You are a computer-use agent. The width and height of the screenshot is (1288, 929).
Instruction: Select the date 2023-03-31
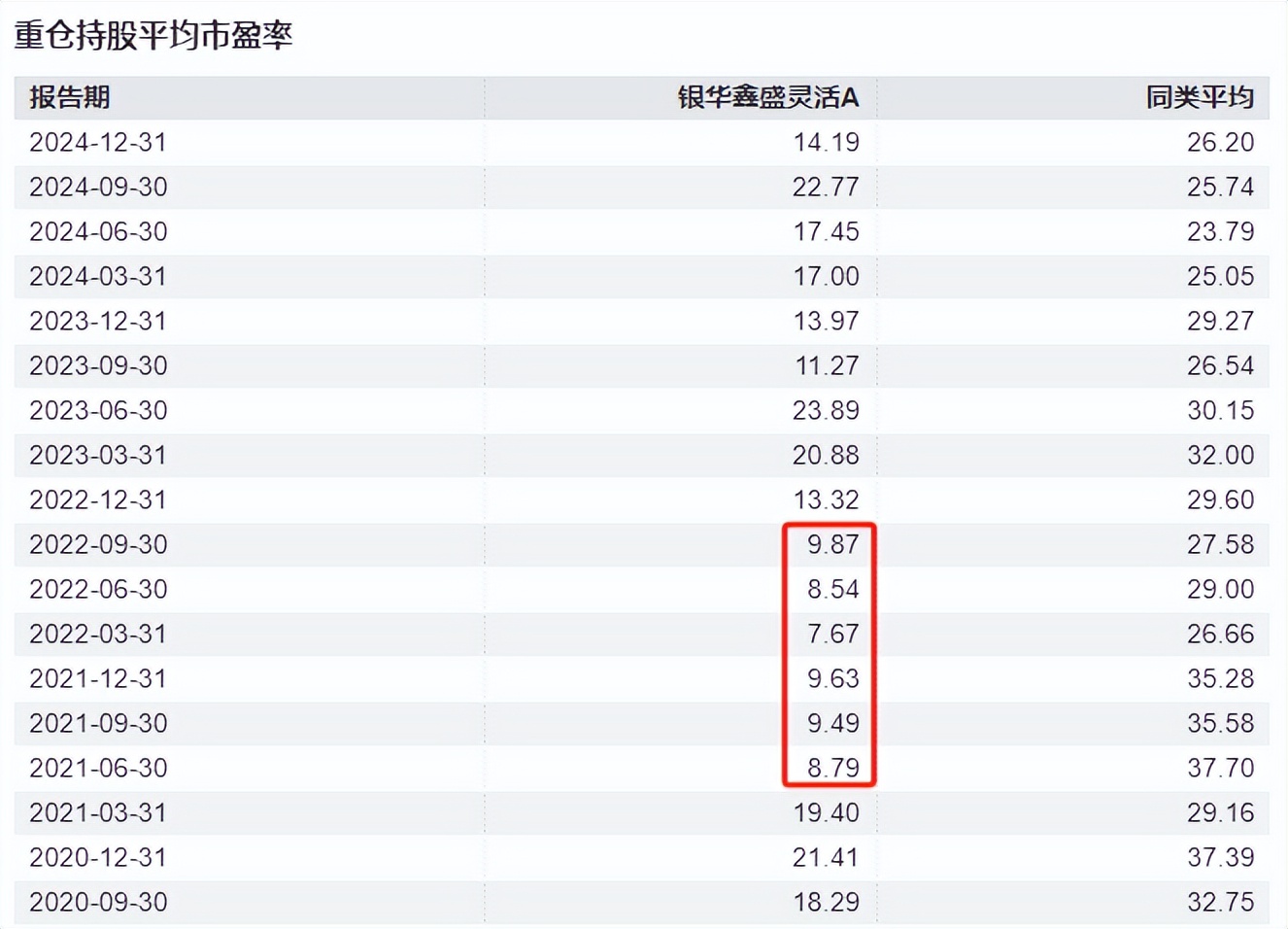[98, 455]
